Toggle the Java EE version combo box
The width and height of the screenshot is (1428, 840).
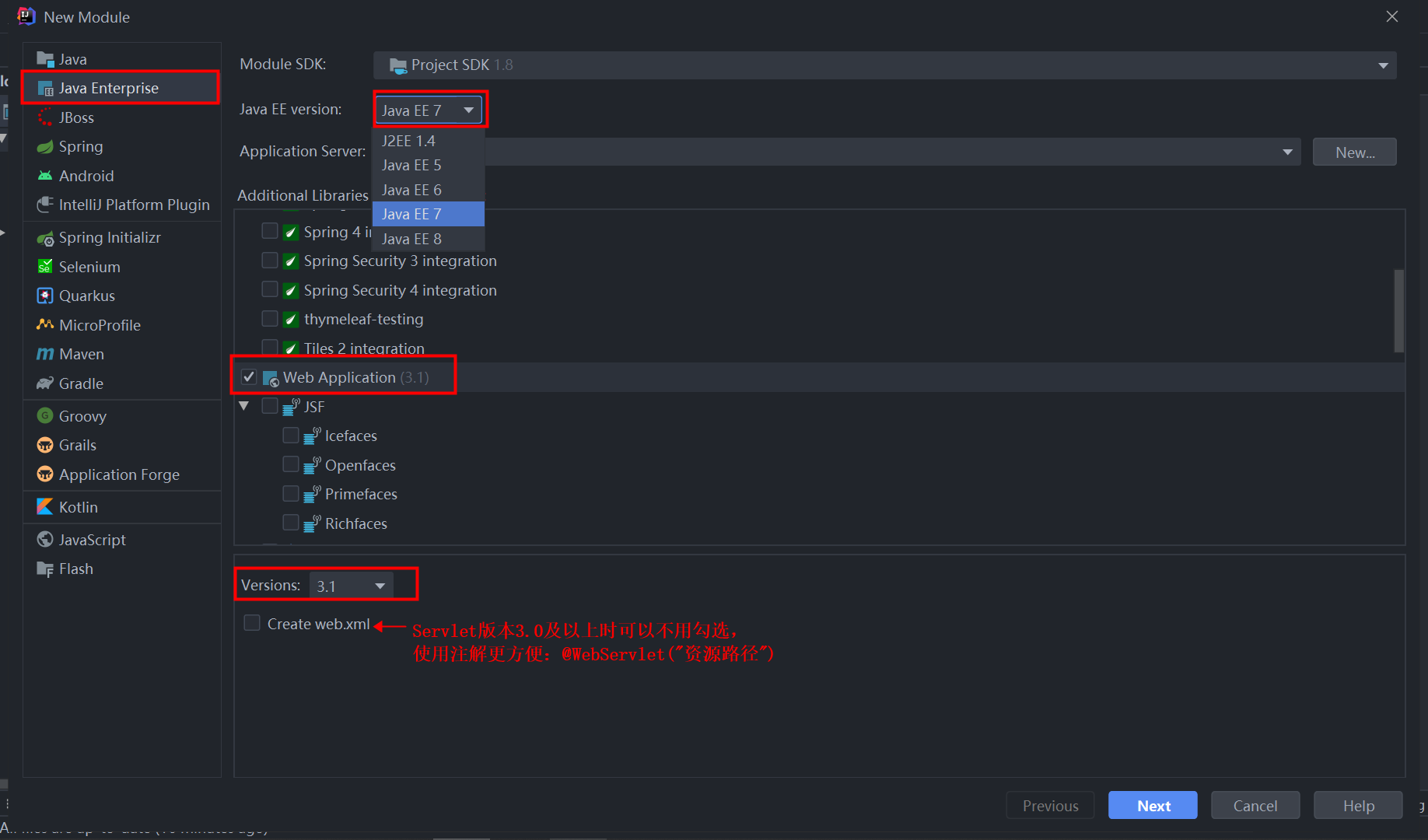429,110
